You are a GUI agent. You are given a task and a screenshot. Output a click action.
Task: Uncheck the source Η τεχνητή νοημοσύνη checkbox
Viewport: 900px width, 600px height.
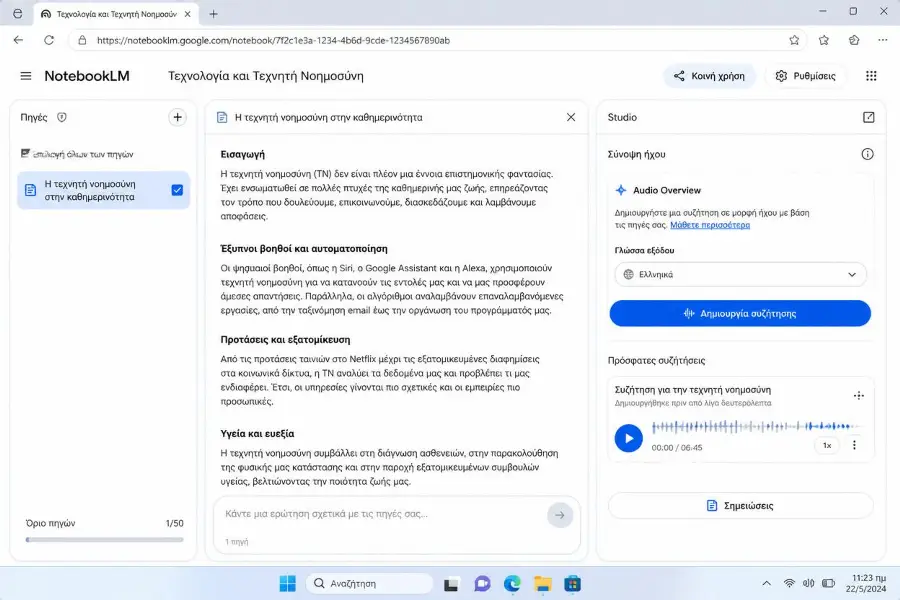(177, 190)
